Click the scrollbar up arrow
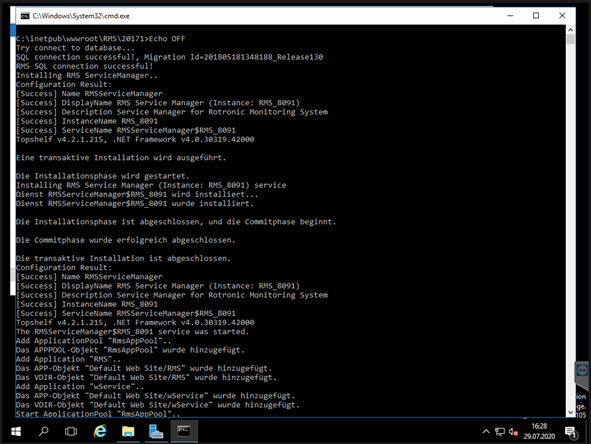591x444 pixels. tap(571, 29)
